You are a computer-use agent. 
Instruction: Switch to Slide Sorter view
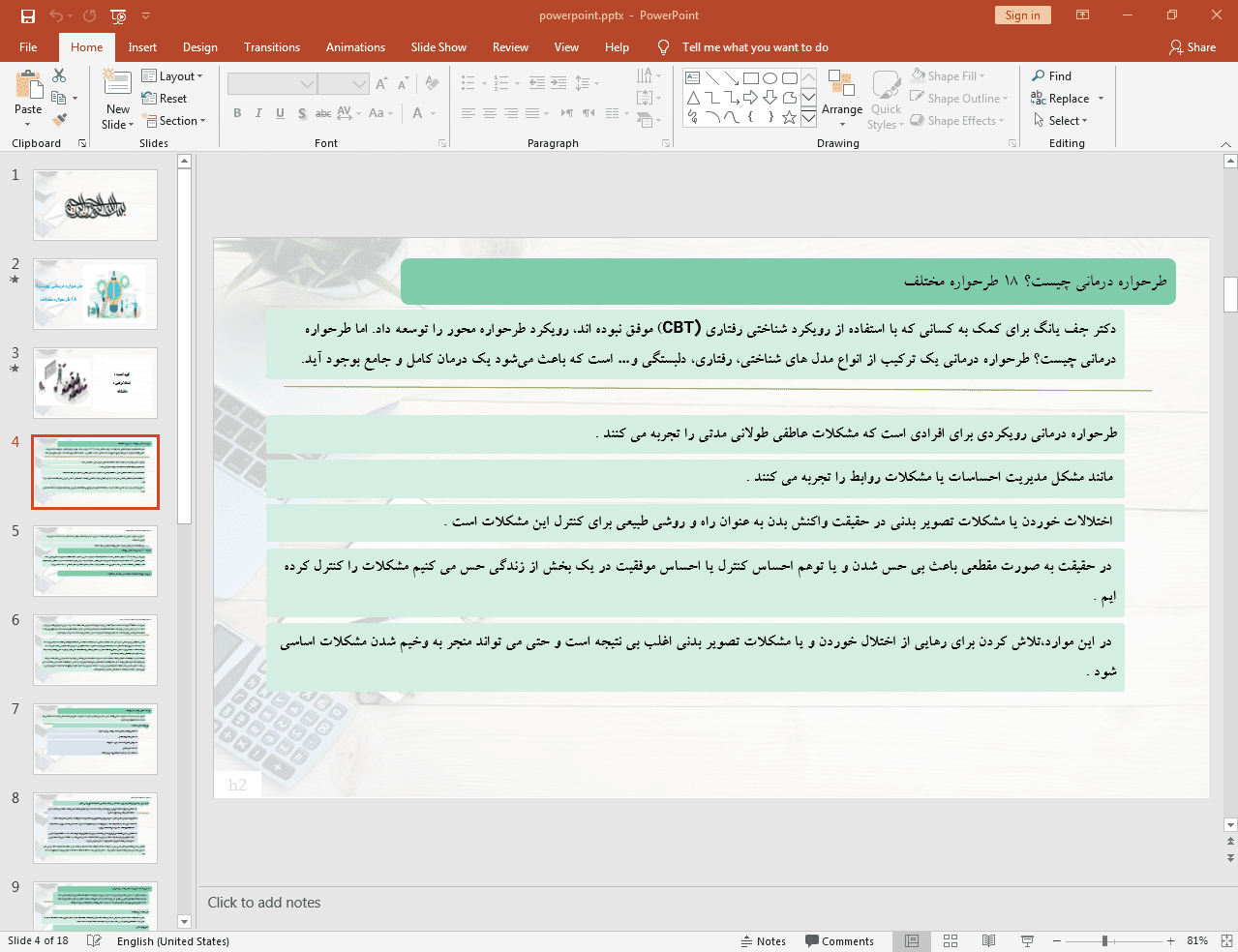click(x=951, y=940)
